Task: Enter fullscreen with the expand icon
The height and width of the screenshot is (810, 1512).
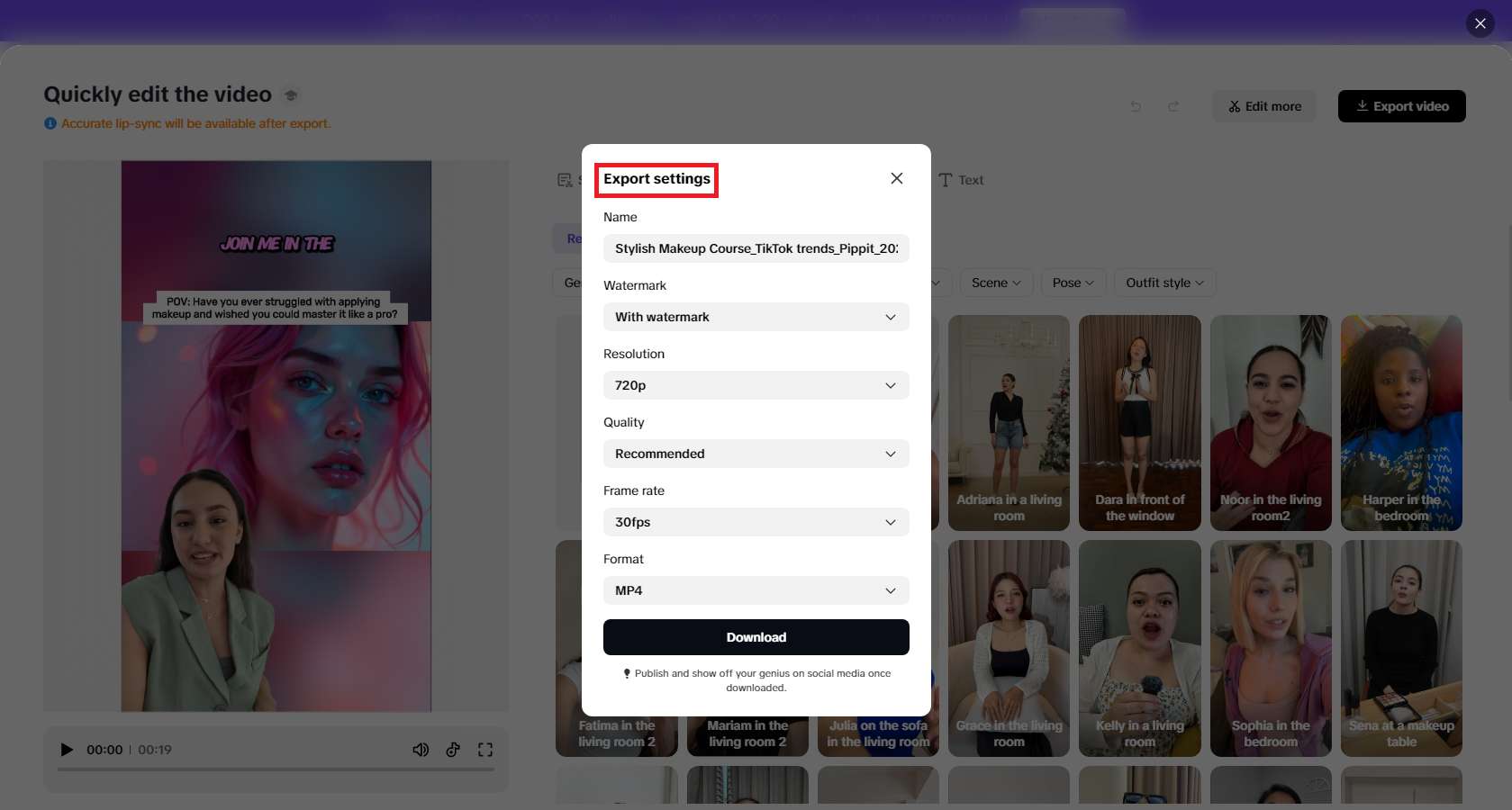Action: (485, 749)
